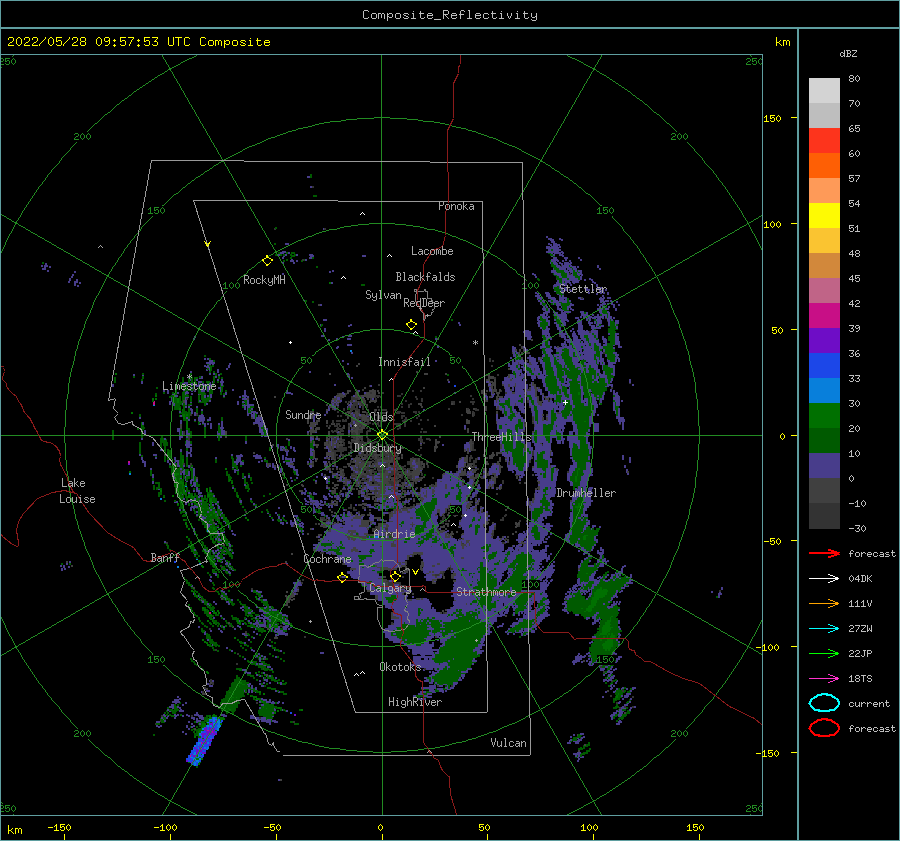900x841 pixels.
Task: Click the yellow diamond marker at RockyMH
Action: coord(267,261)
